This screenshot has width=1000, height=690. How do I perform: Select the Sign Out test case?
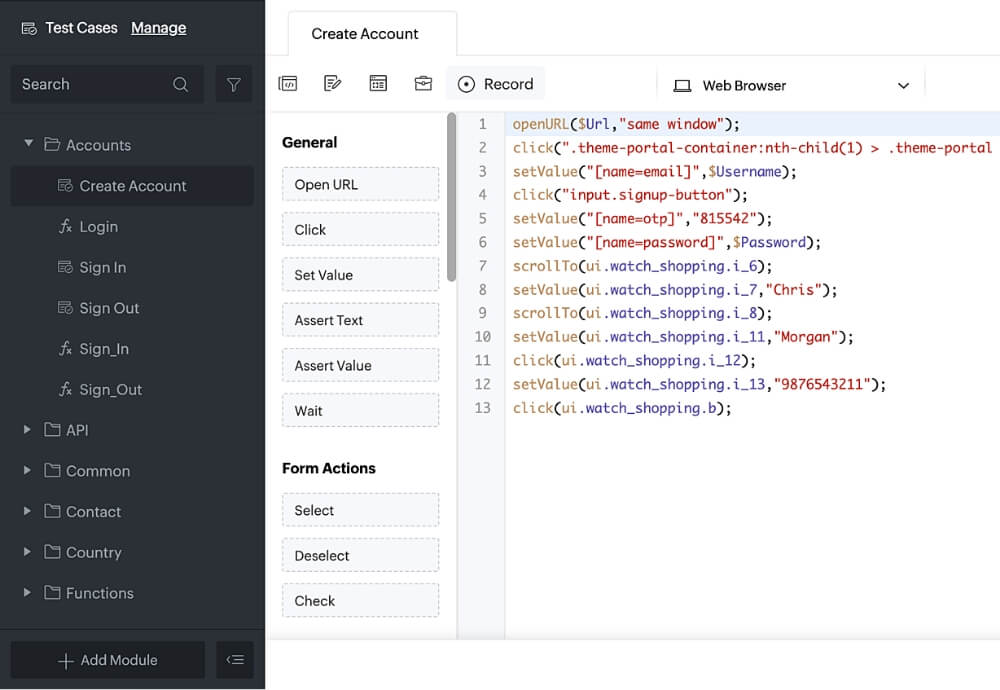109,308
